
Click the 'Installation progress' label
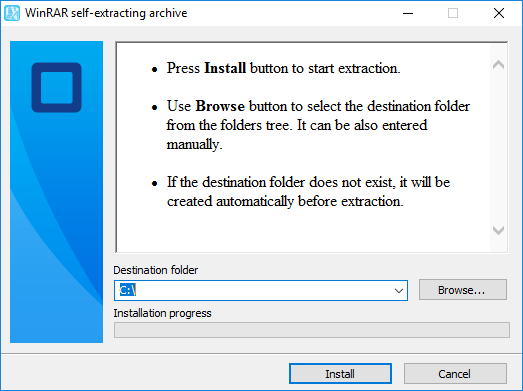pos(162,313)
